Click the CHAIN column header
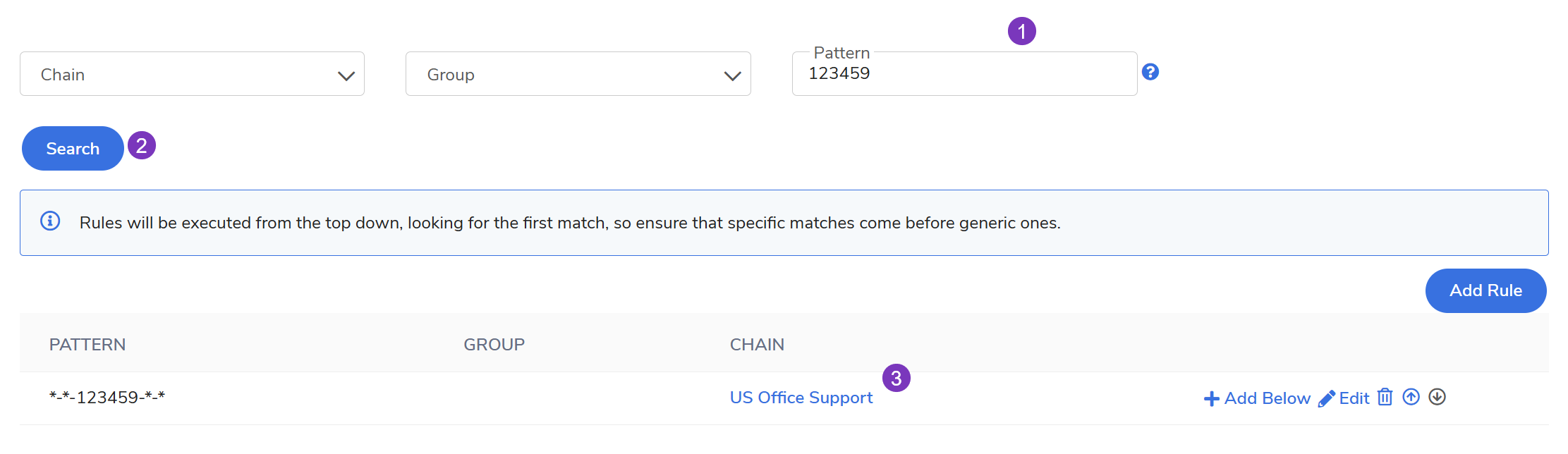 tap(757, 345)
